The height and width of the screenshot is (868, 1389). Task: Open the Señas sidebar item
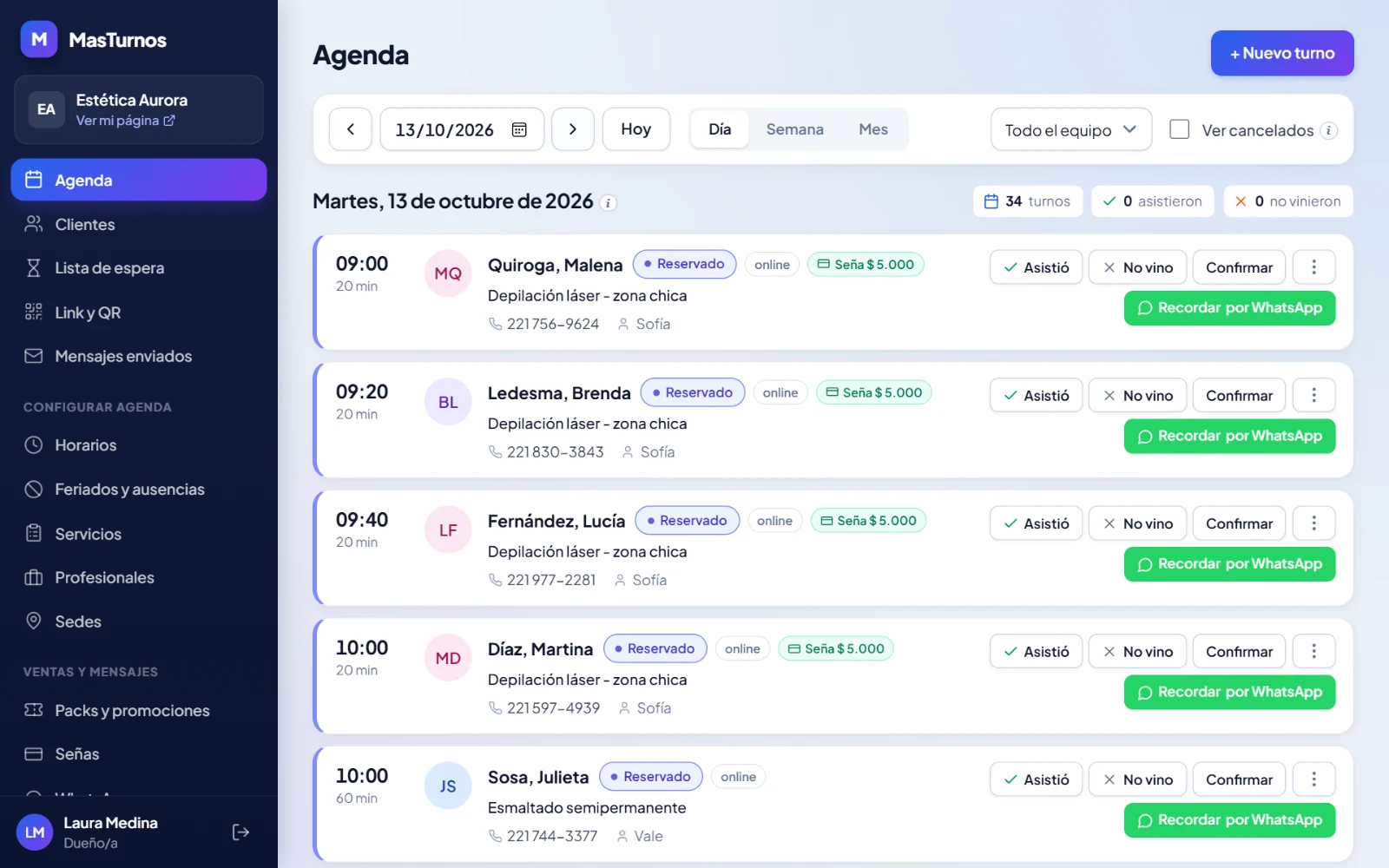click(x=139, y=754)
